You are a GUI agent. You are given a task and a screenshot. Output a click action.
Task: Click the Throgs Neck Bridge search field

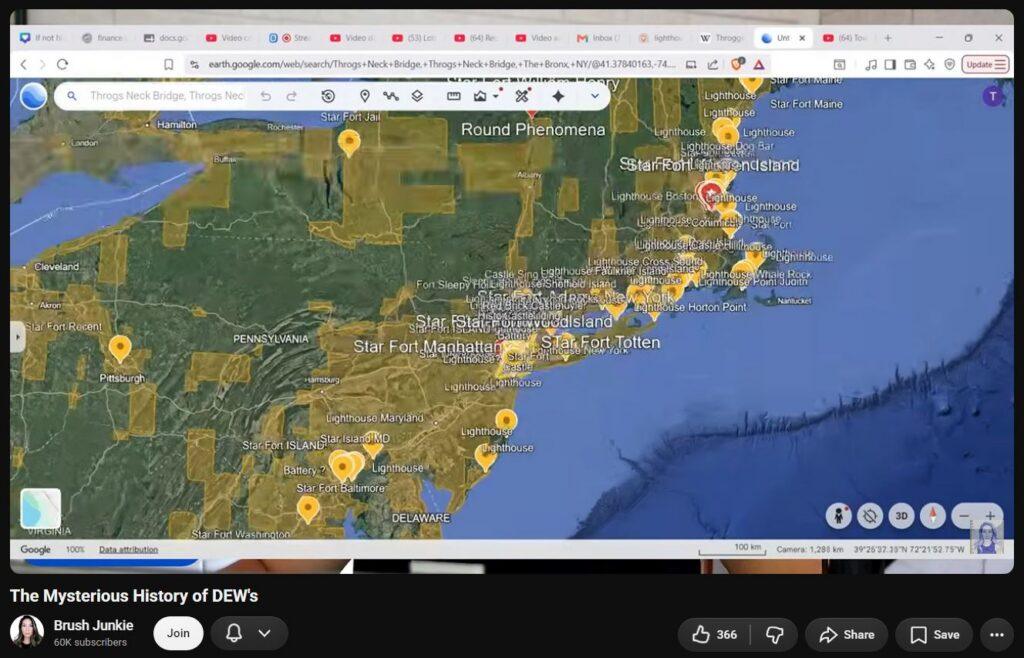(167, 96)
